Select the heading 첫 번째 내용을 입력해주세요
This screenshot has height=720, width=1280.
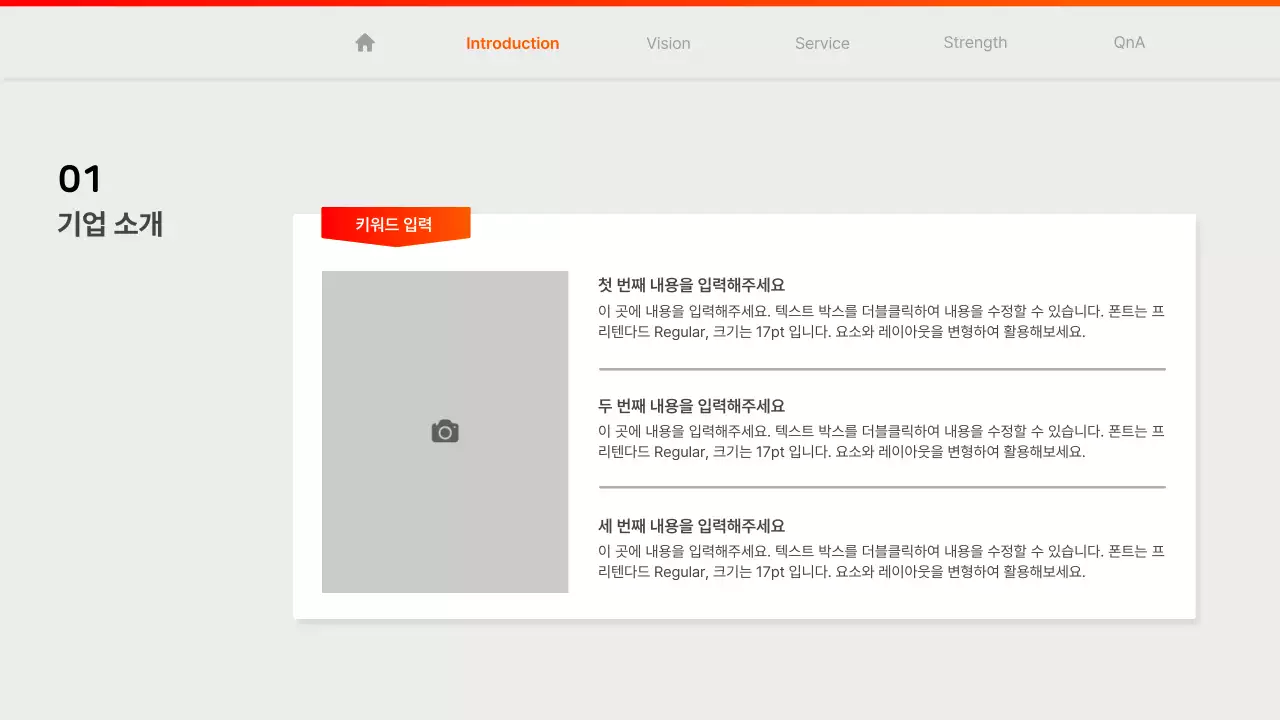pos(690,284)
